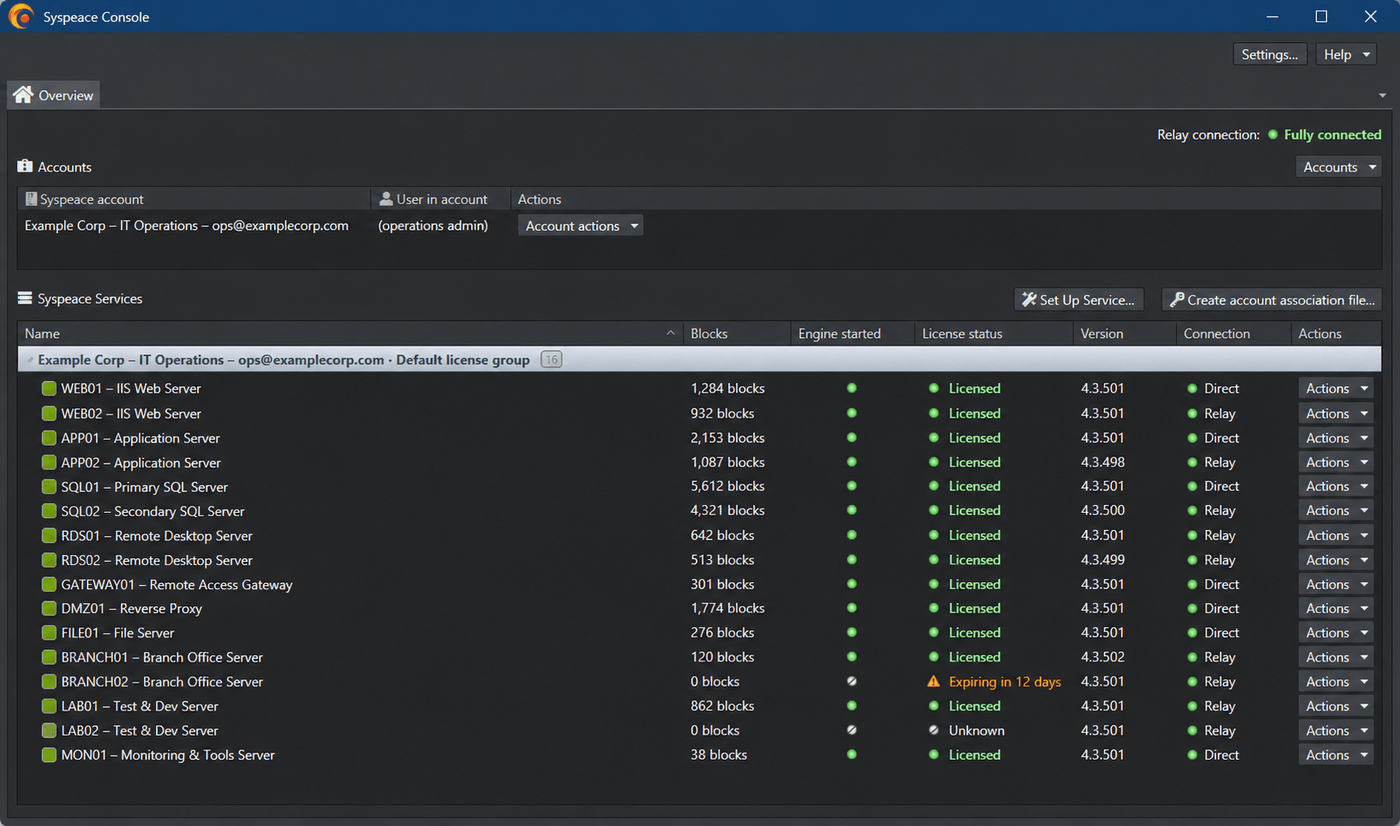The height and width of the screenshot is (826, 1400).
Task: Click the user icon in User in account header
Action: (386, 199)
